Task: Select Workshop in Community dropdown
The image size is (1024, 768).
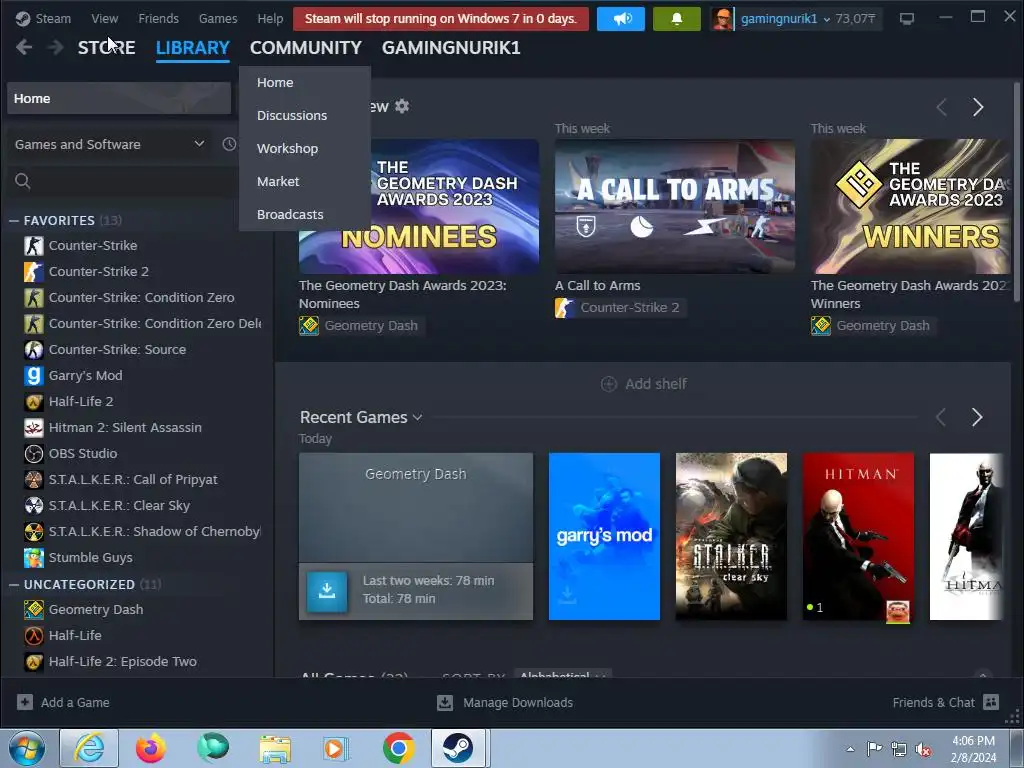Action: click(x=287, y=148)
